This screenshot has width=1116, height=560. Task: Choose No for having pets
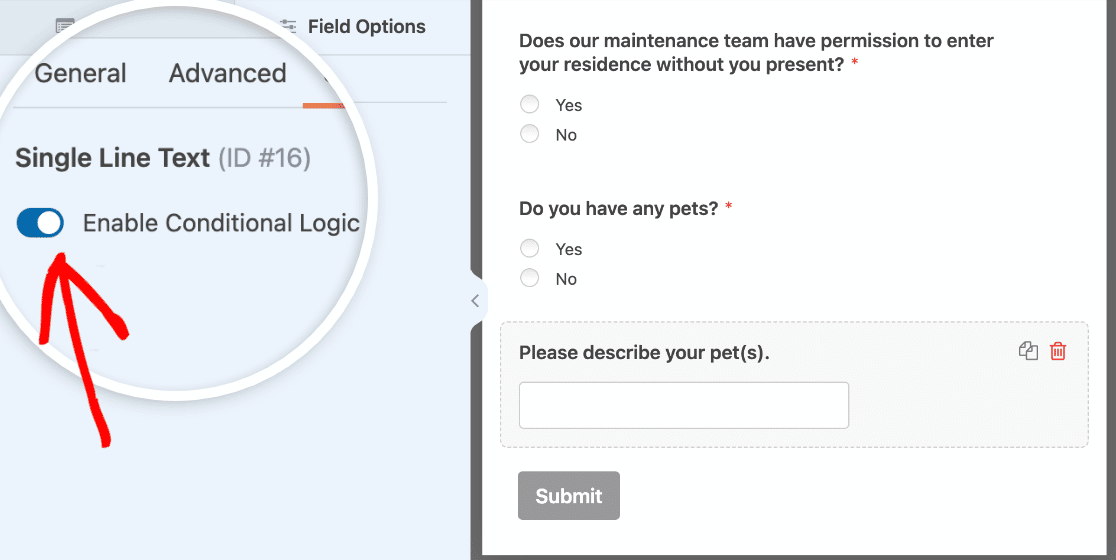(530, 278)
